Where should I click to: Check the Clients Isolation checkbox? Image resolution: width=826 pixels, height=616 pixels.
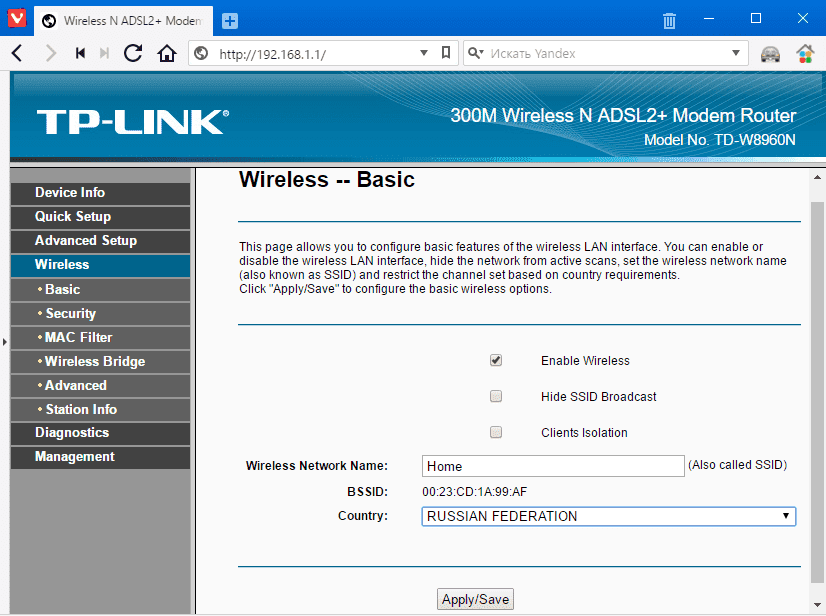pyautogui.click(x=496, y=432)
